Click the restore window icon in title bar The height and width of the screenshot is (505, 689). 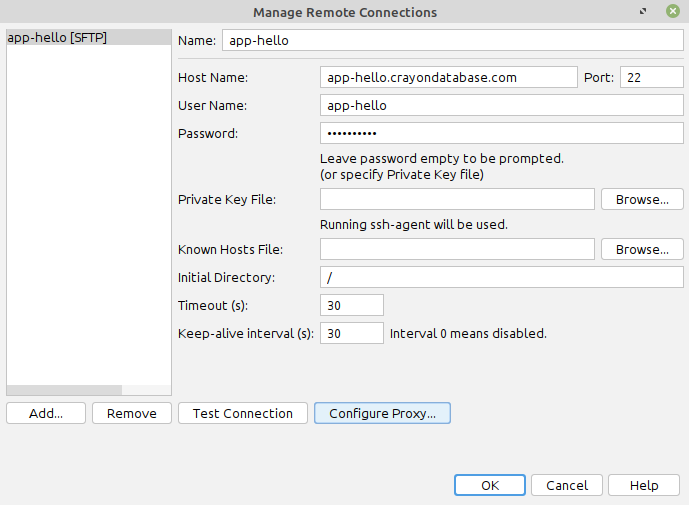coord(643,11)
